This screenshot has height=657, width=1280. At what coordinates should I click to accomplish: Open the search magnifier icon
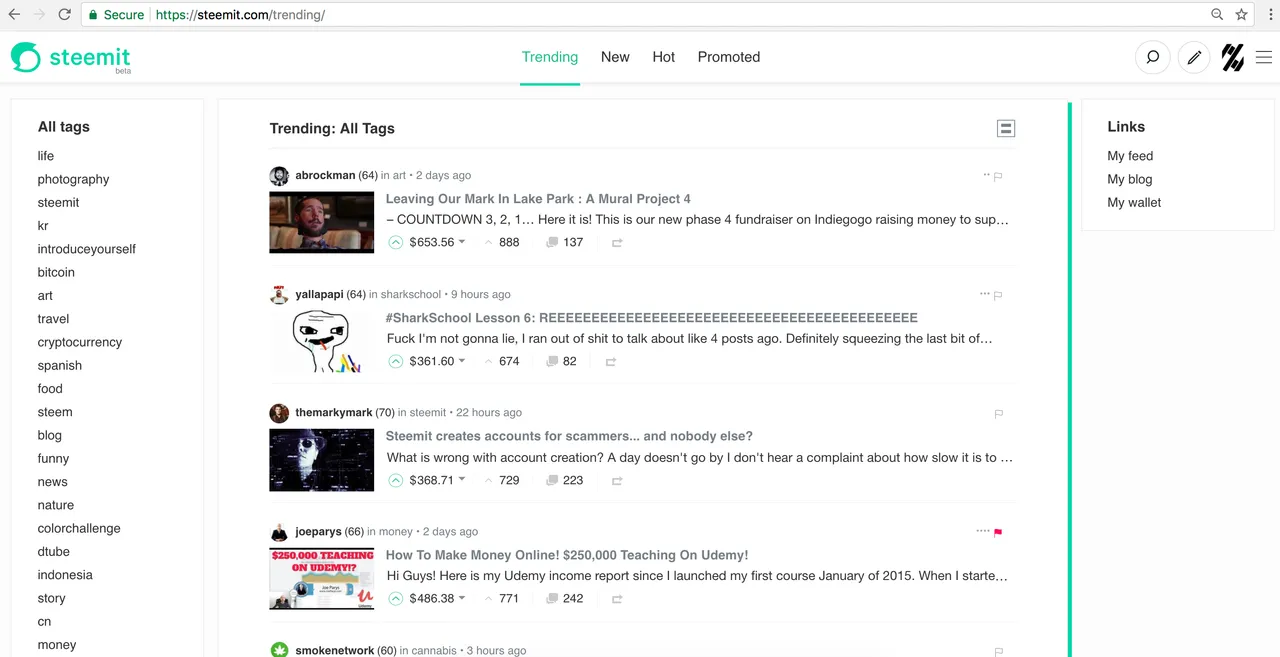1152,58
